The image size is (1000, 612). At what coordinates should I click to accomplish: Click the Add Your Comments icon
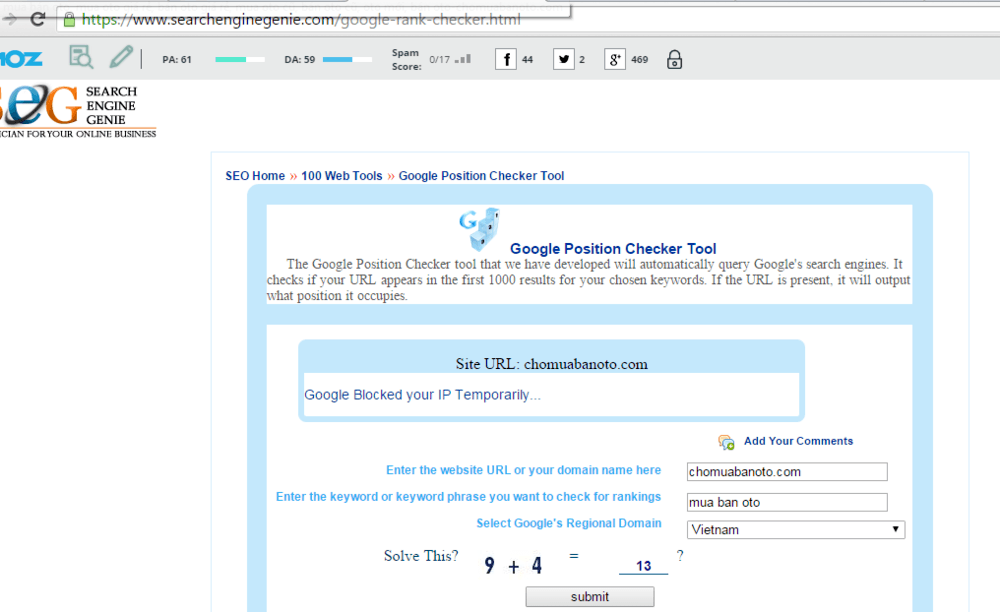[726, 442]
